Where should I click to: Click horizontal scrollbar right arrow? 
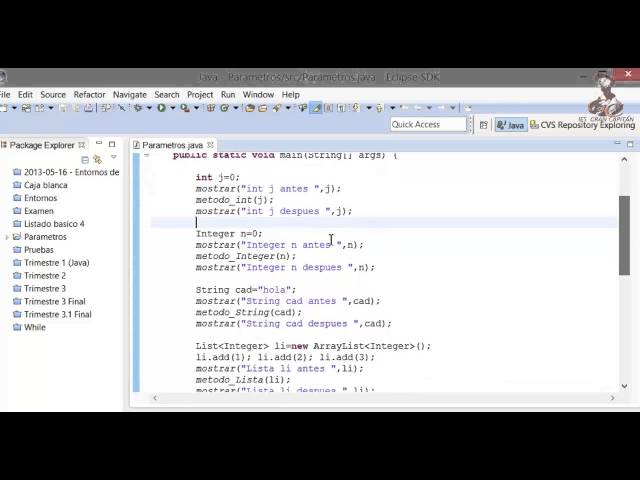[x=612, y=398]
